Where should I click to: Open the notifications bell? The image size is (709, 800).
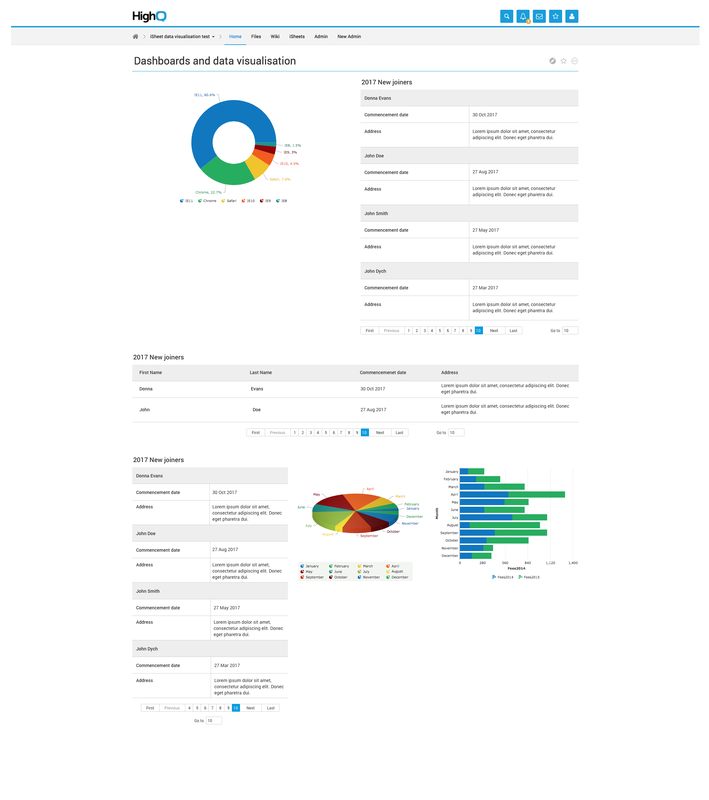click(x=523, y=16)
